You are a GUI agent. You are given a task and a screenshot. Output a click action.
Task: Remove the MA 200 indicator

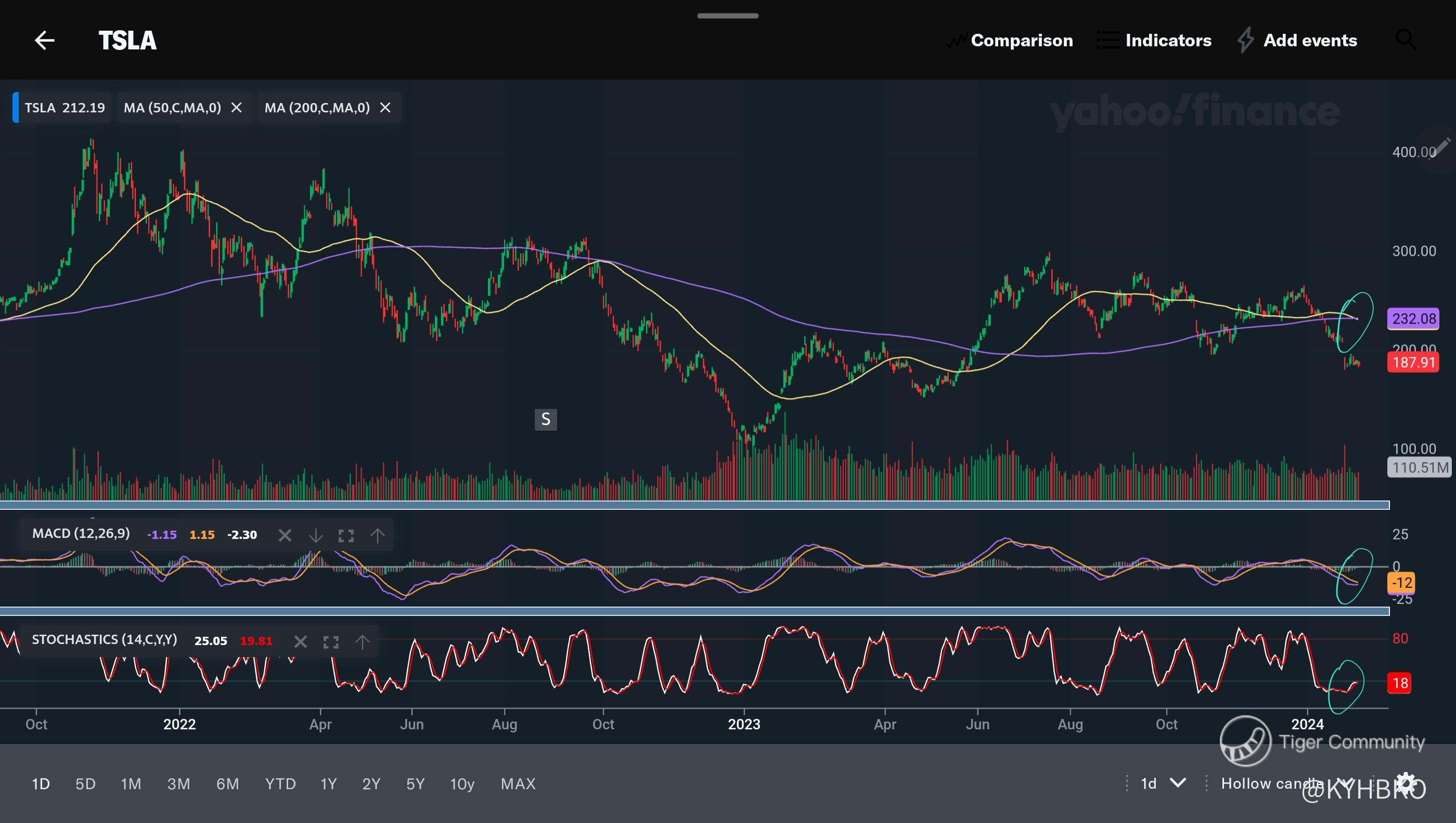click(x=385, y=107)
